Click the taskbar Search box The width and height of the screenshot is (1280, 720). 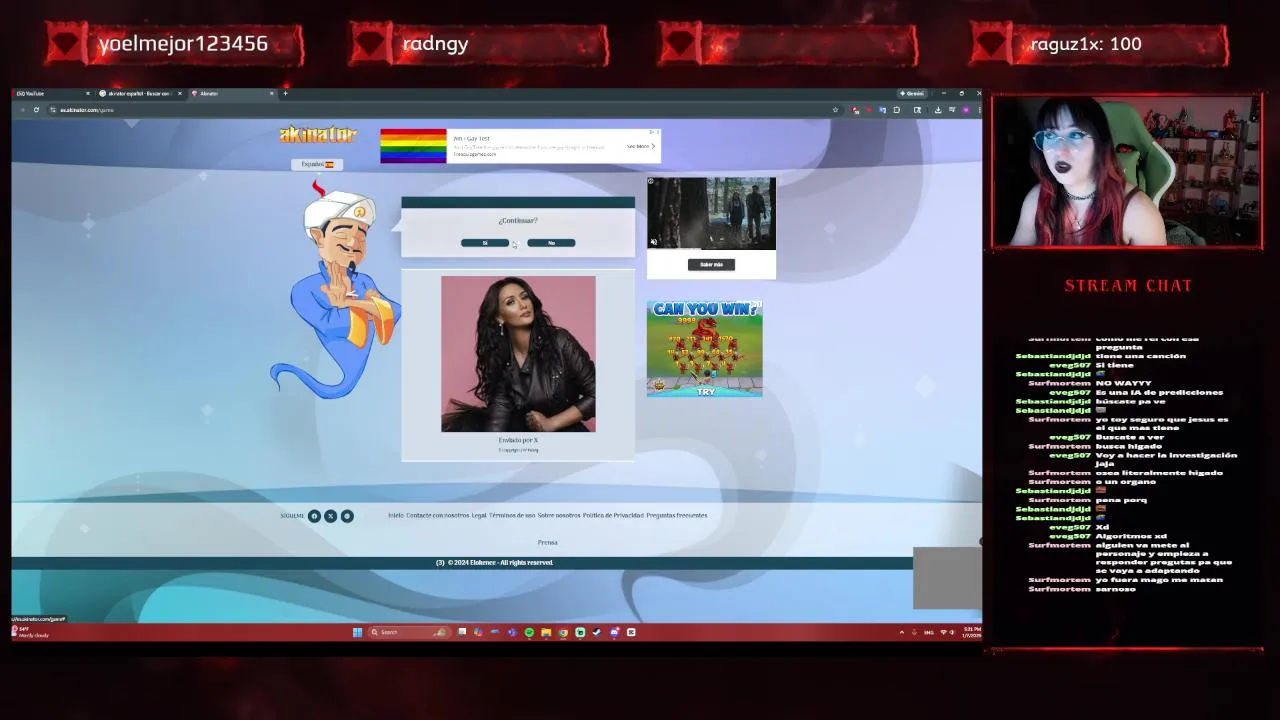(409, 632)
